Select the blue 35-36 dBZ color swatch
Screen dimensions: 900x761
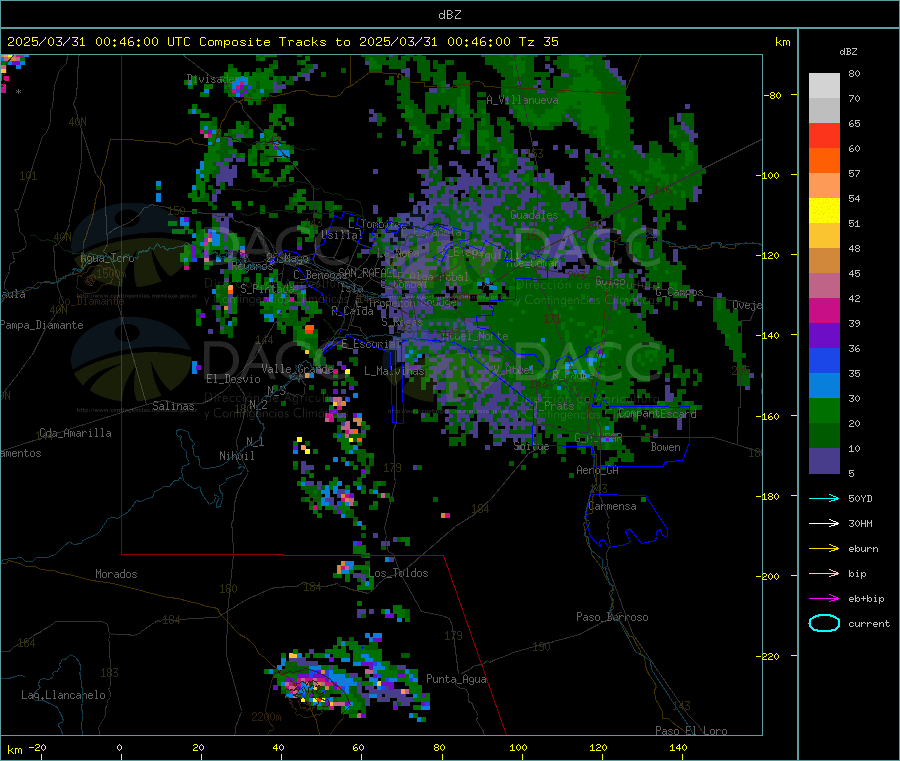(824, 360)
